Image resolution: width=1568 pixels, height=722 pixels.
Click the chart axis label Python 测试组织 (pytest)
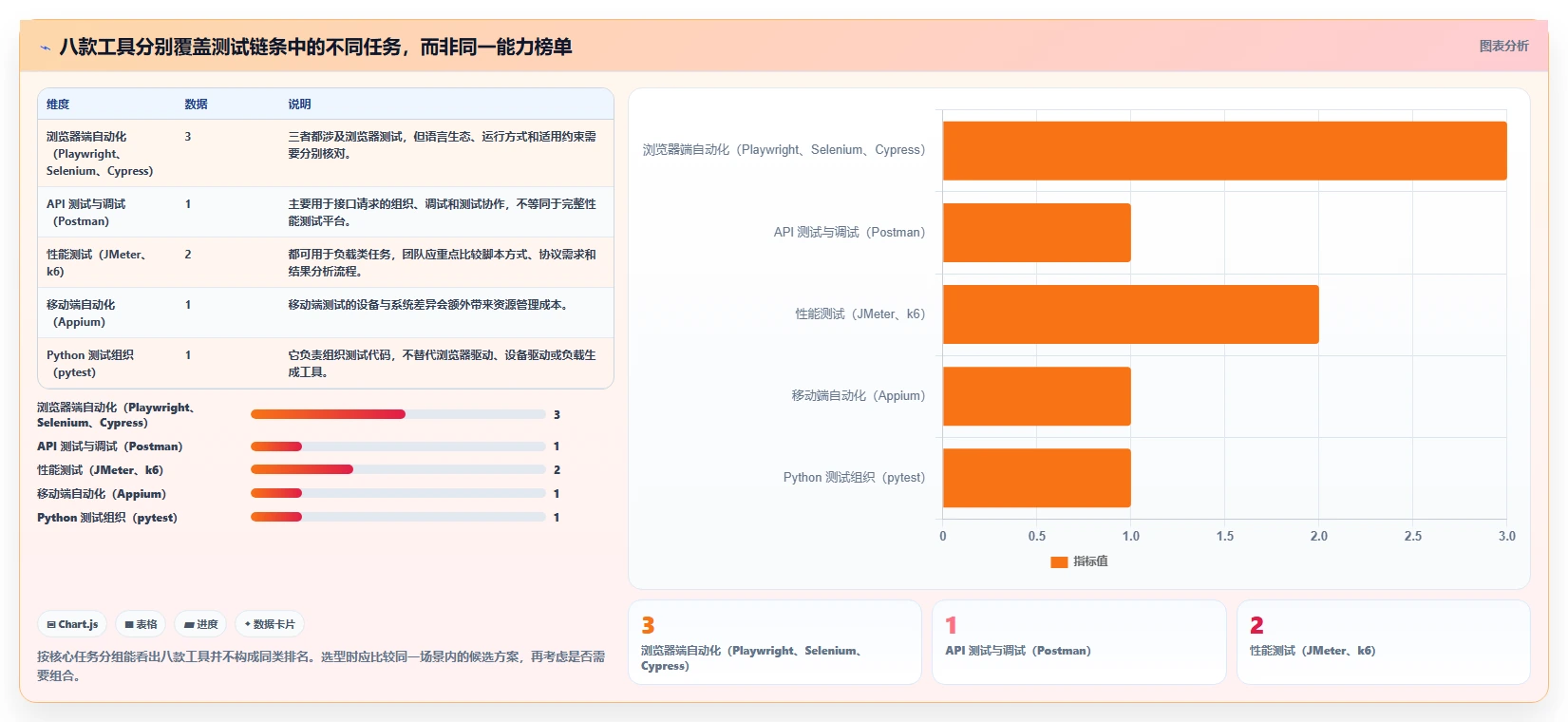[x=854, y=478]
